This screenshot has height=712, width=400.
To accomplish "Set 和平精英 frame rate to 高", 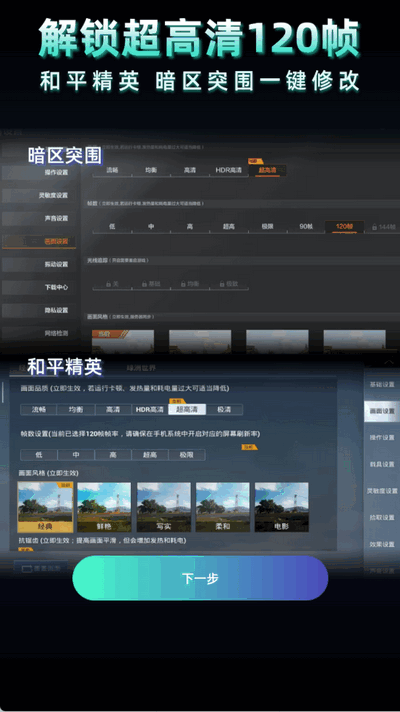I will coord(113,455).
